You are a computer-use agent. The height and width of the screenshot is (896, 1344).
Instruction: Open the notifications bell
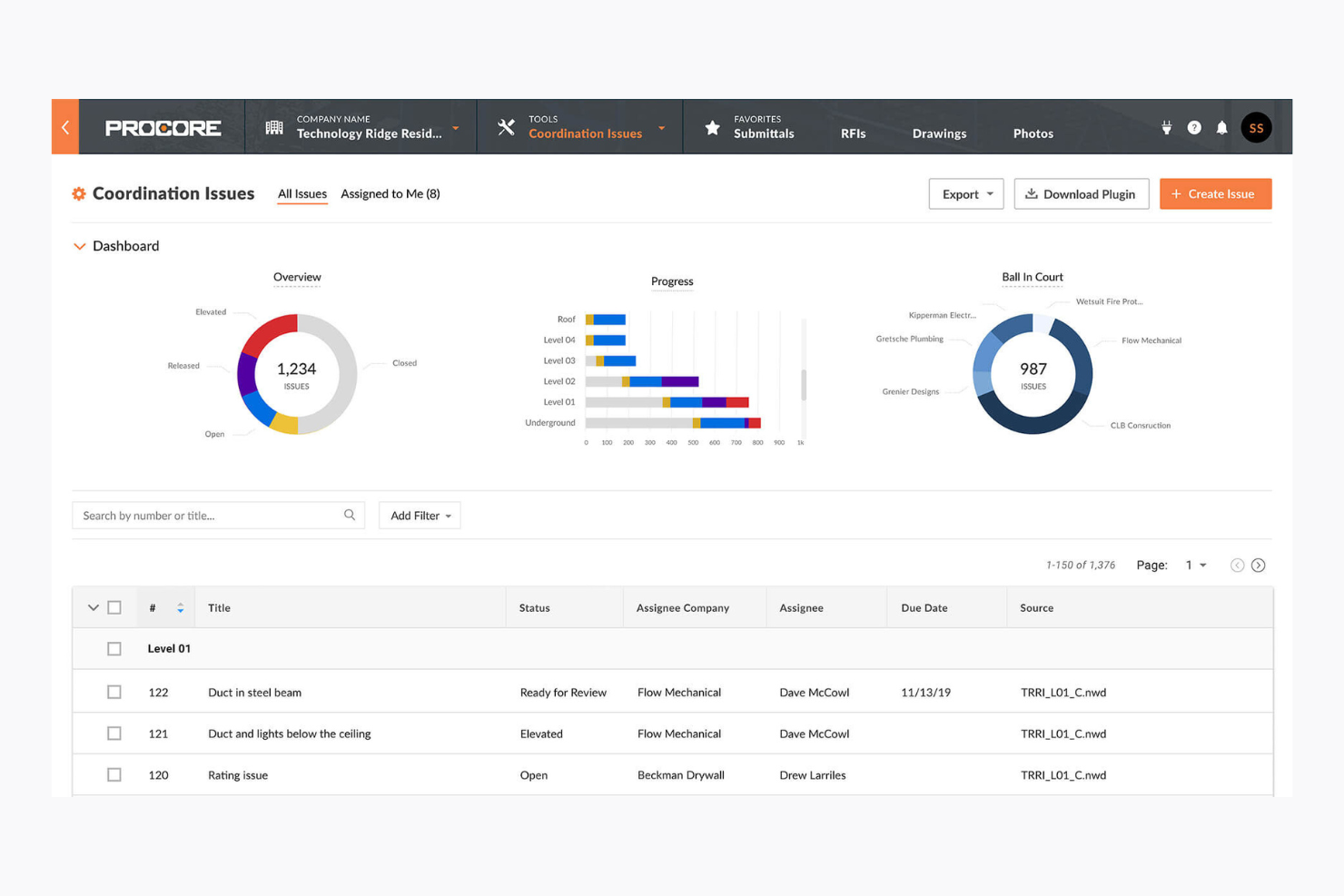[1222, 128]
